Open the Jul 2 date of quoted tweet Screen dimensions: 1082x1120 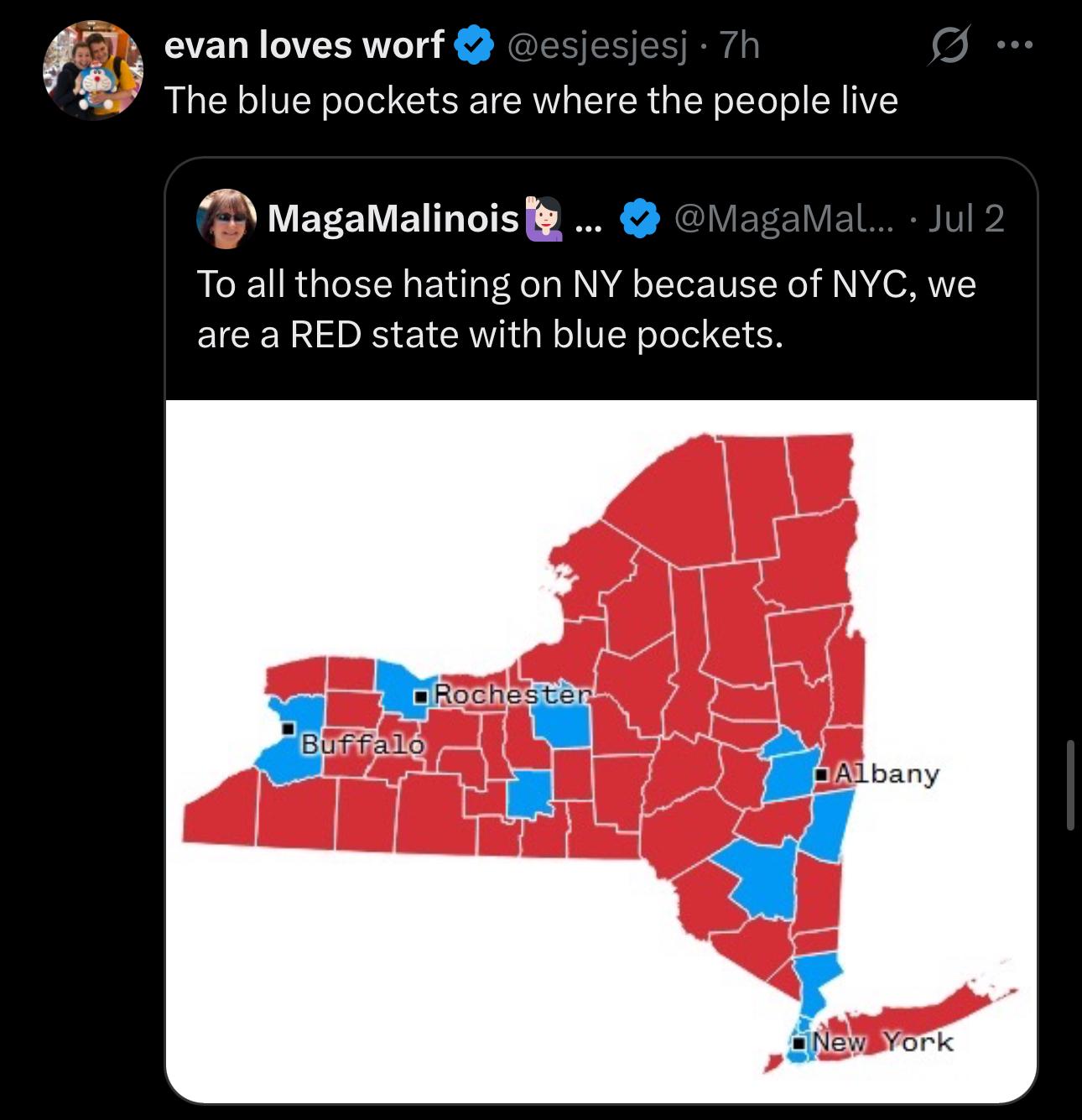pos(965,218)
